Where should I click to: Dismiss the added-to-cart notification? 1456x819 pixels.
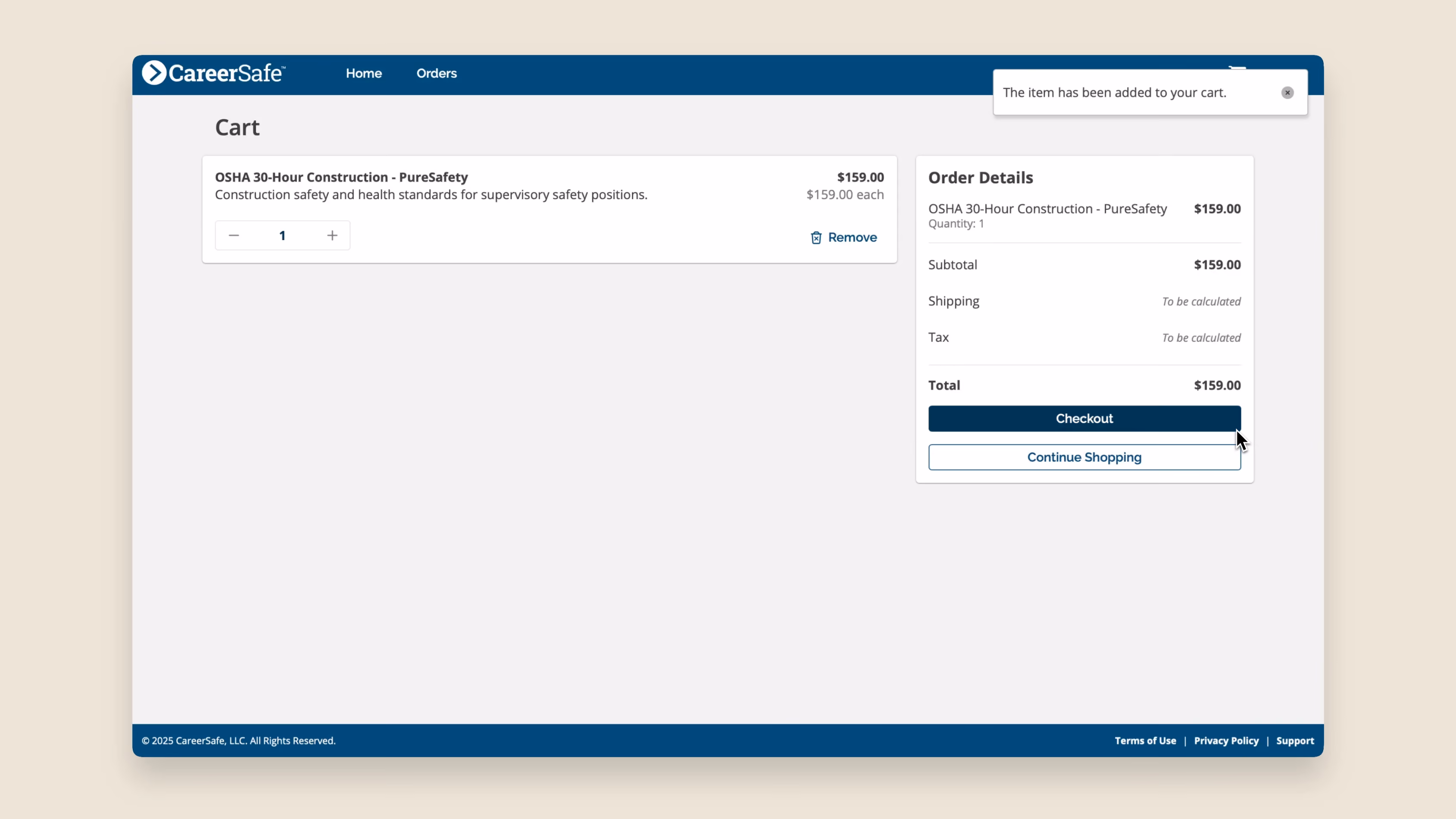[x=1287, y=93]
